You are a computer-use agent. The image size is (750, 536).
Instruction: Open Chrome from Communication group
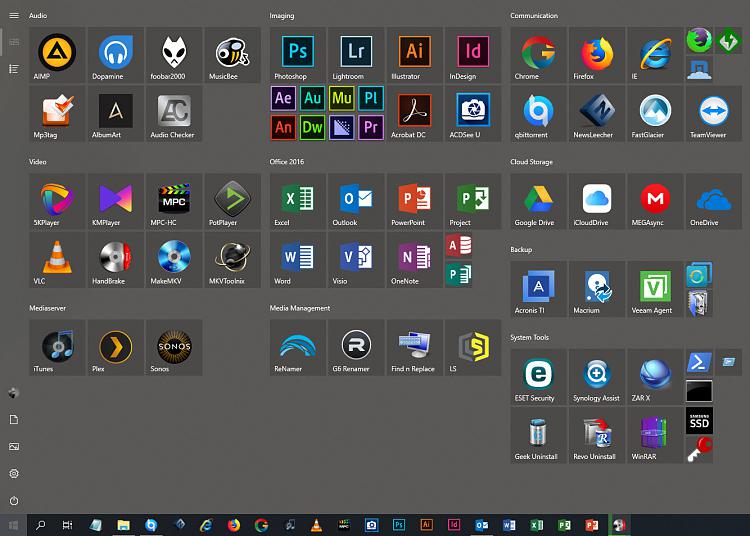pyautogui.click(x=538, y=55)
